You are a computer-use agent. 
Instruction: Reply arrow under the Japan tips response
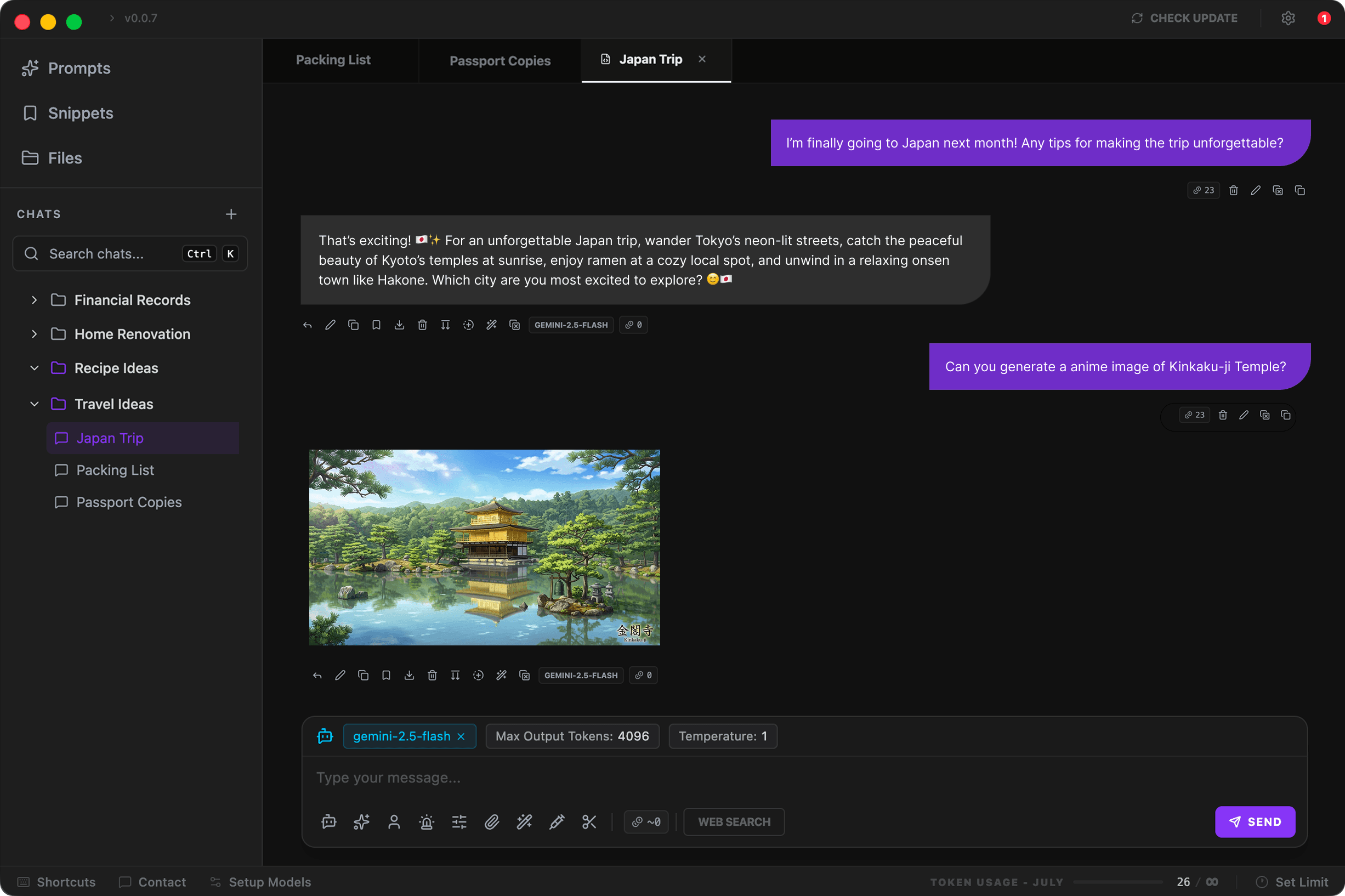point(308,325)
